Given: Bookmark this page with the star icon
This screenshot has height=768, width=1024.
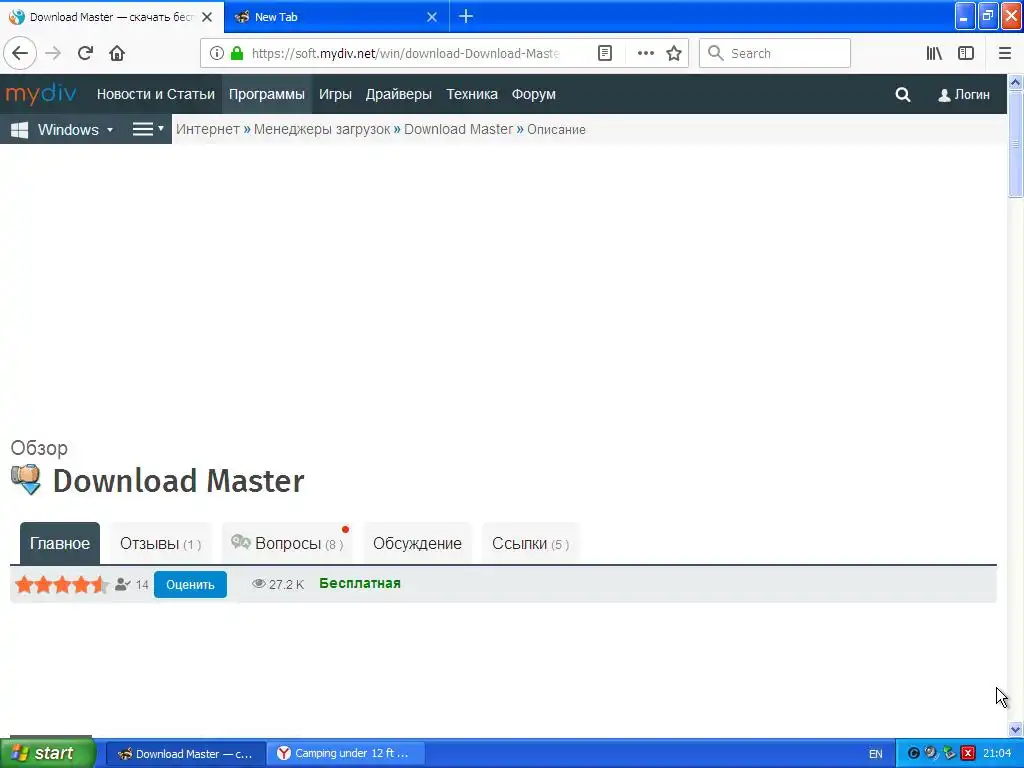Looking at the screenshot, I should [674, 53].
